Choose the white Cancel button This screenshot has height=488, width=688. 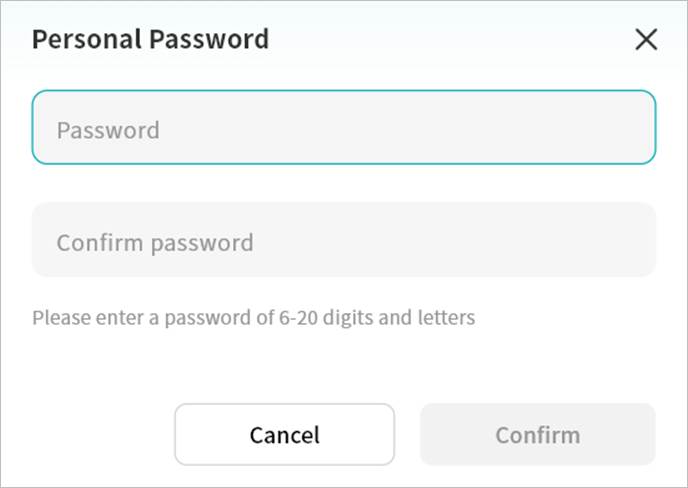point(284,435)
